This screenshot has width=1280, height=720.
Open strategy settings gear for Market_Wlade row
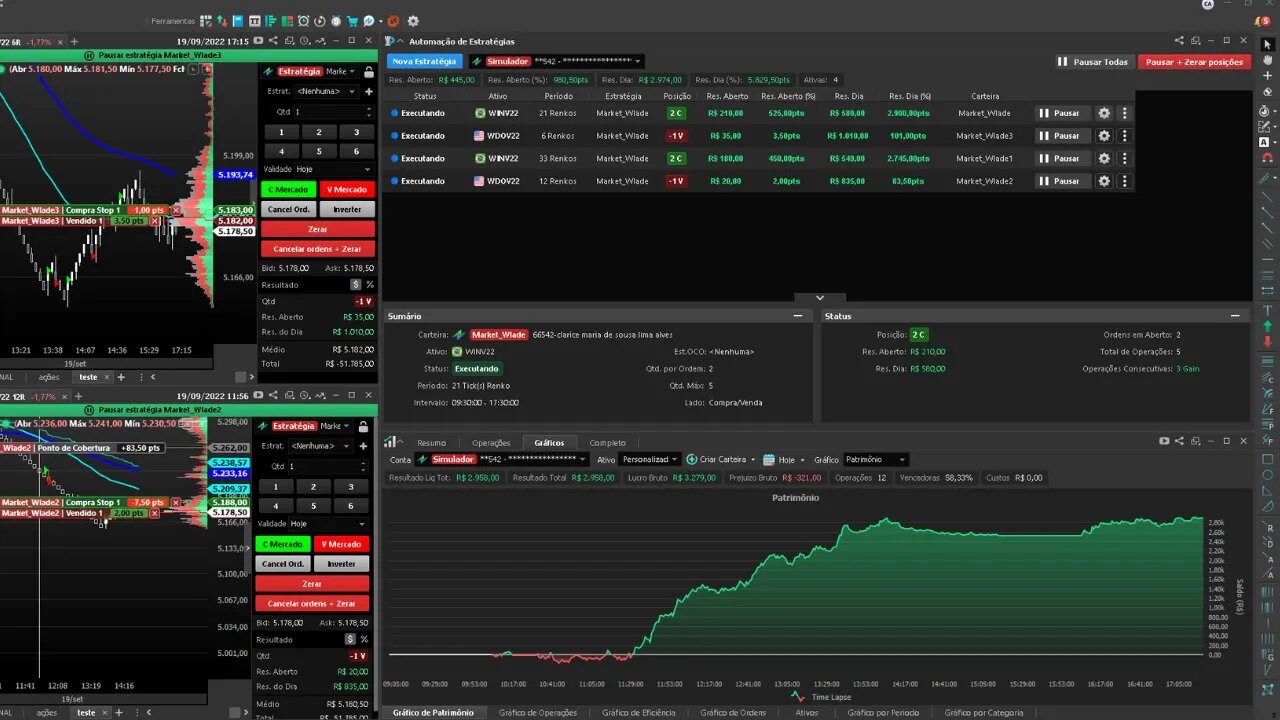(x=1104, y=113)
